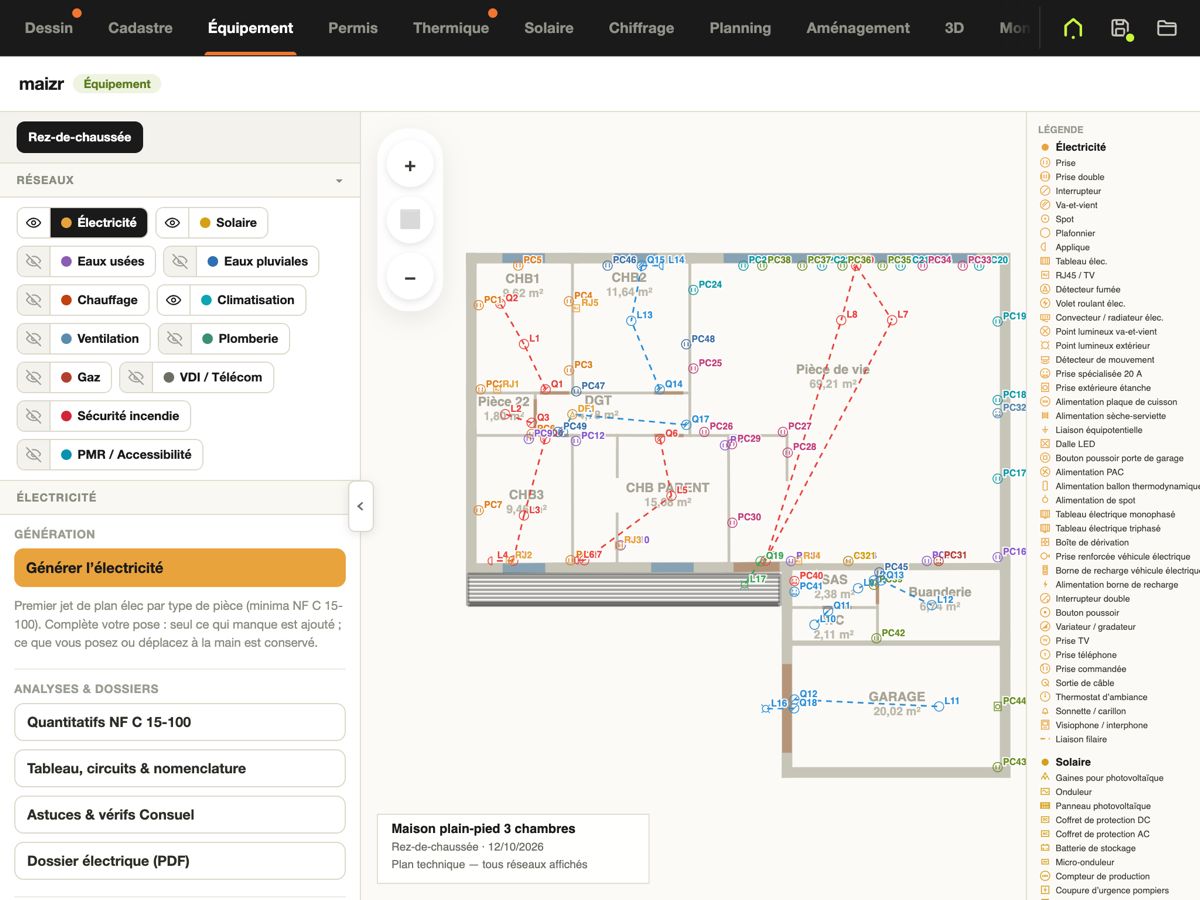Open Quantitatifs NF C 15-100

pyautogui.click(x=180, y=722)
